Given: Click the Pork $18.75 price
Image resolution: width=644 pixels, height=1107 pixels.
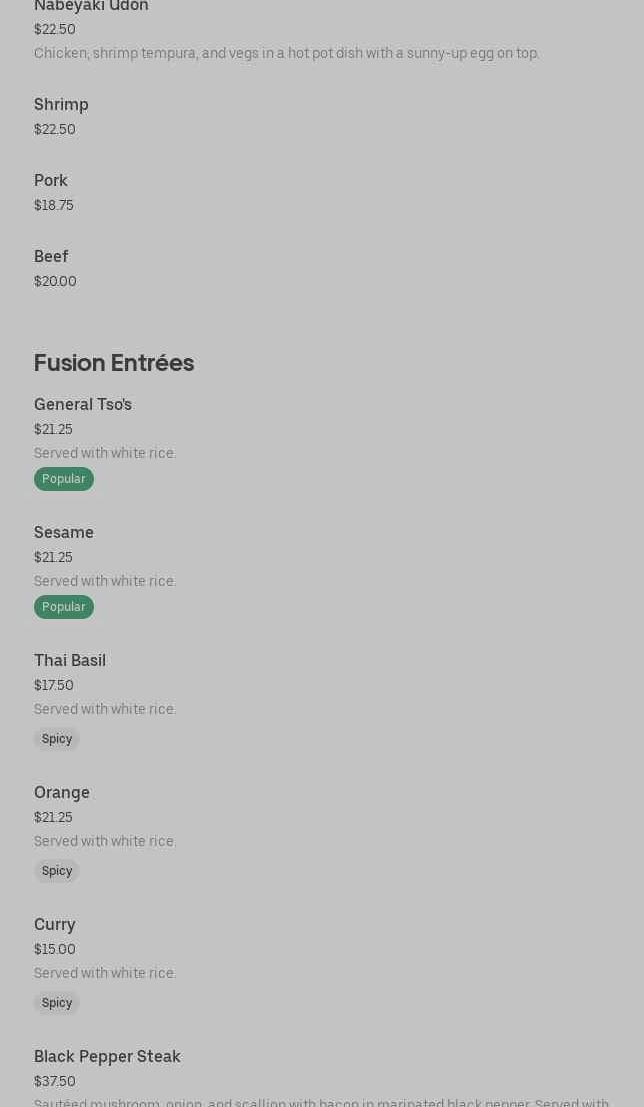Looking at the screenshot, I should coord(54,205).
